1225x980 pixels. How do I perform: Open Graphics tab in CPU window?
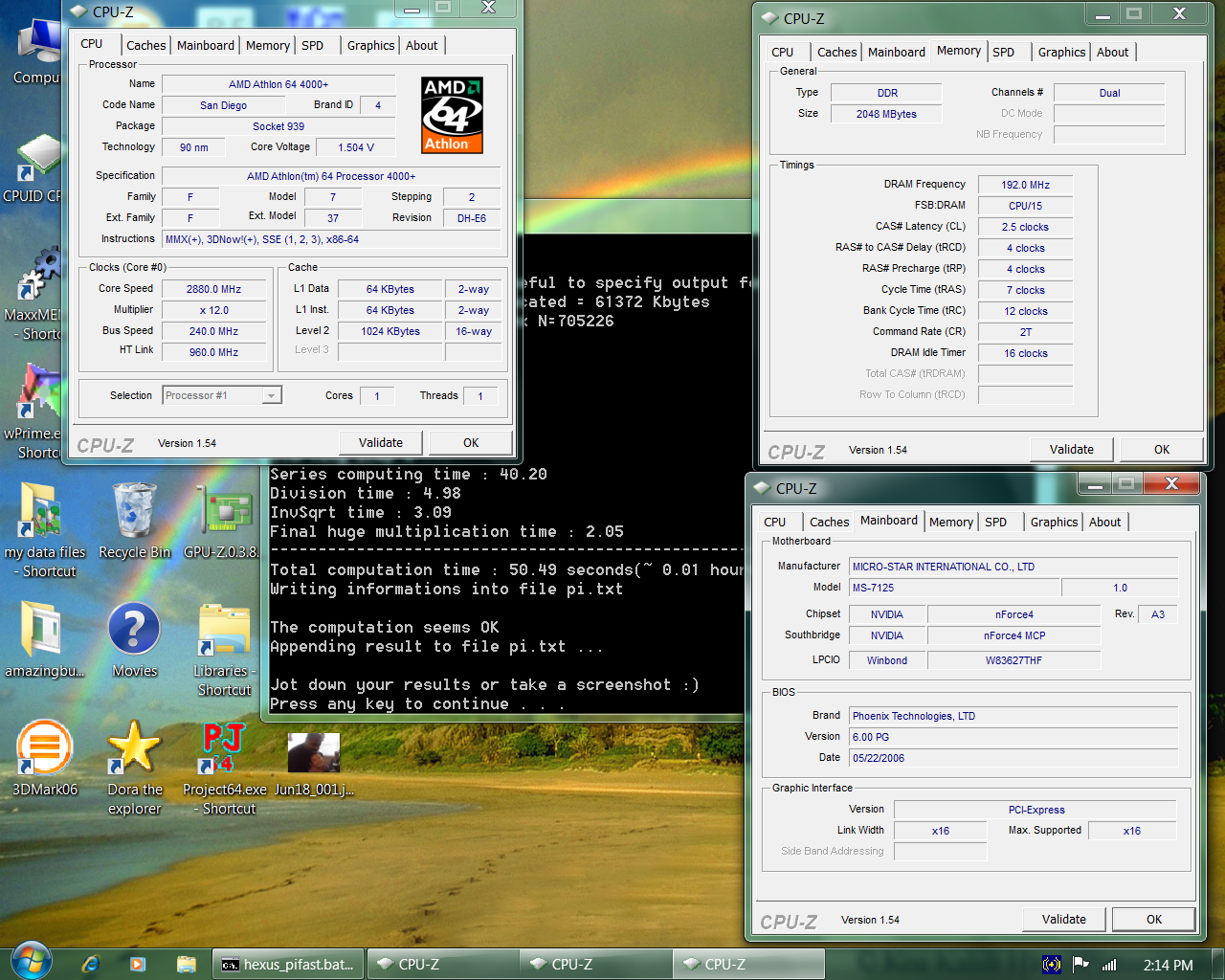pyautogui.click(x=371, y=45)
